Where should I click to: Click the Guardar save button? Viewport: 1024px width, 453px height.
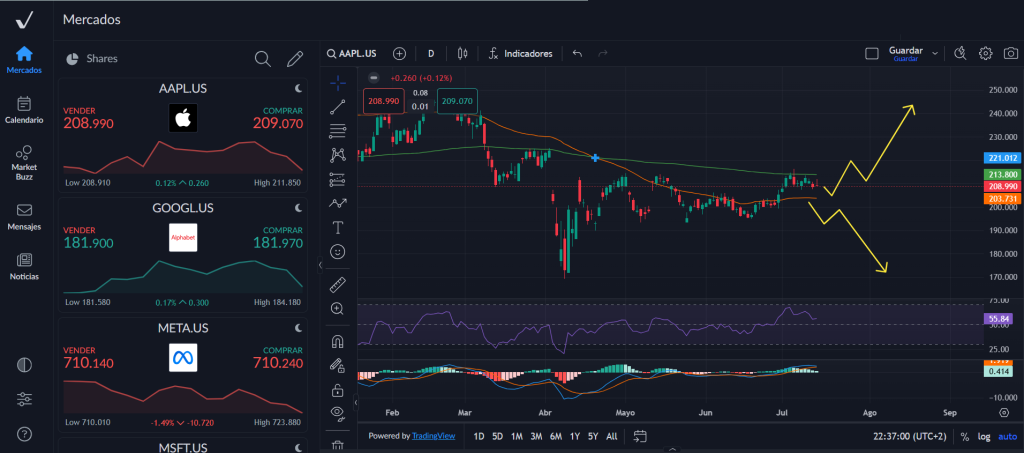pyautogui.click(x=905, y=54)
